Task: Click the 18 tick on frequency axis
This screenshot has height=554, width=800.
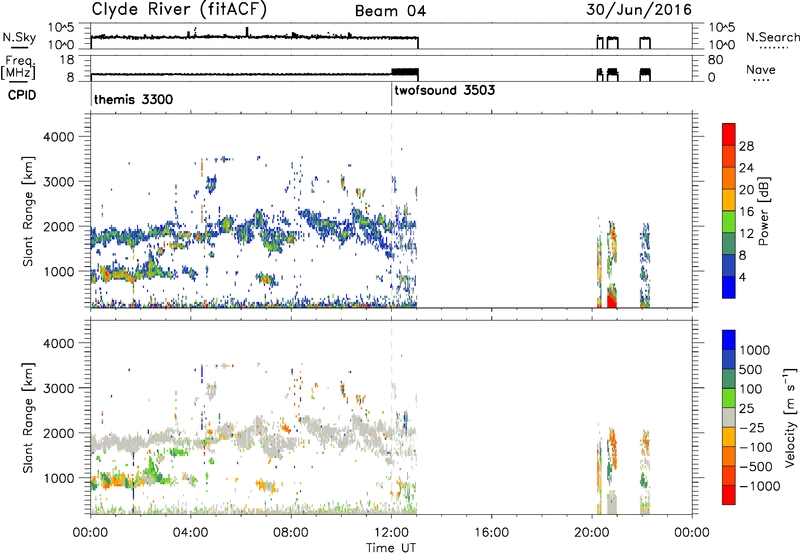Action: tap(67, 60)
